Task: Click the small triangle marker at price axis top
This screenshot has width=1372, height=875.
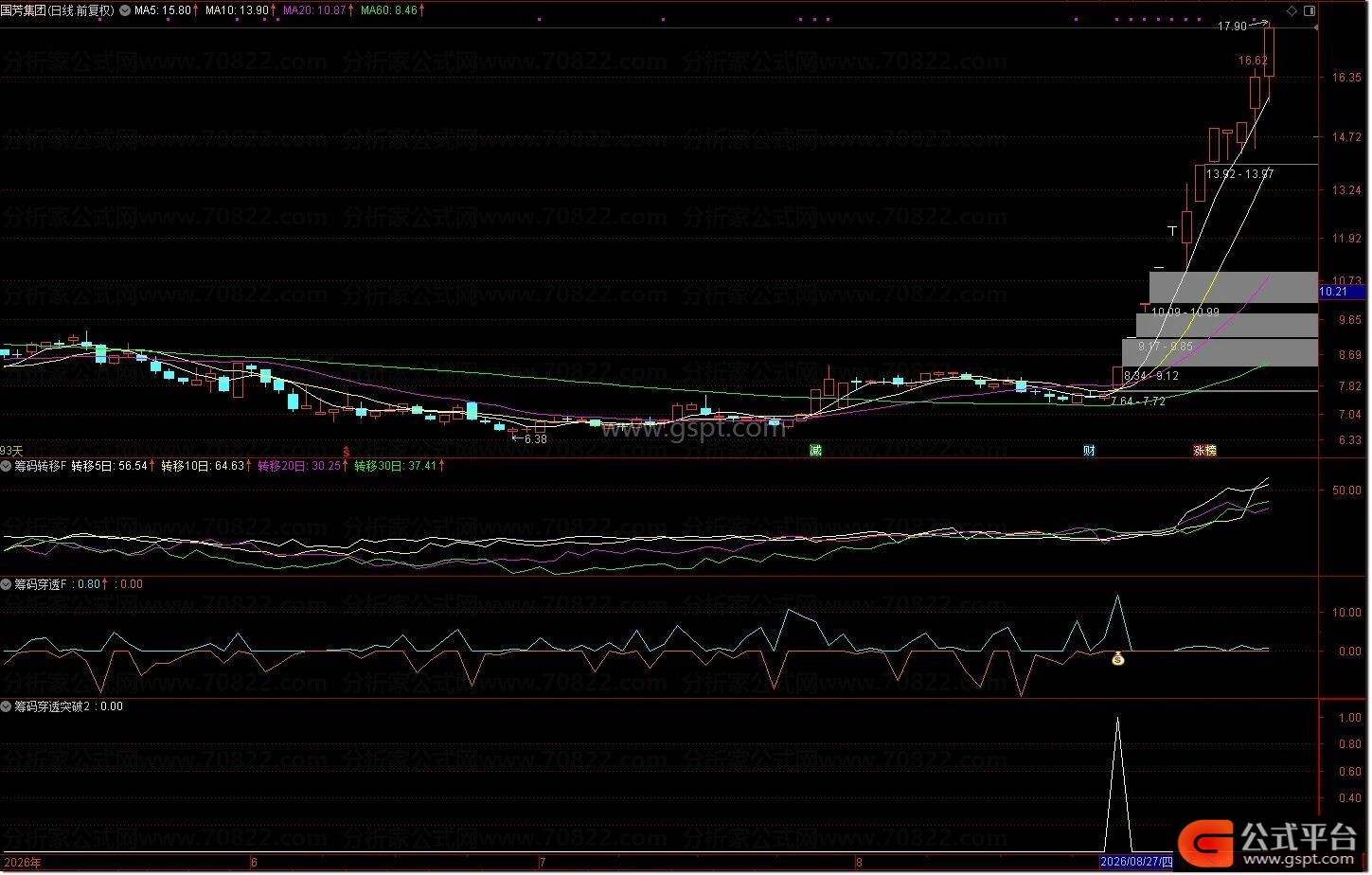Action: click(x=1317, y=28)
